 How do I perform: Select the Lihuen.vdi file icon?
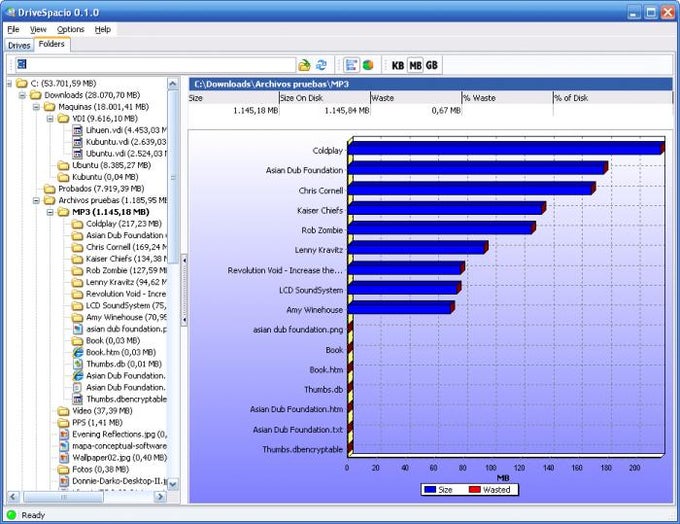click(78, 130)
